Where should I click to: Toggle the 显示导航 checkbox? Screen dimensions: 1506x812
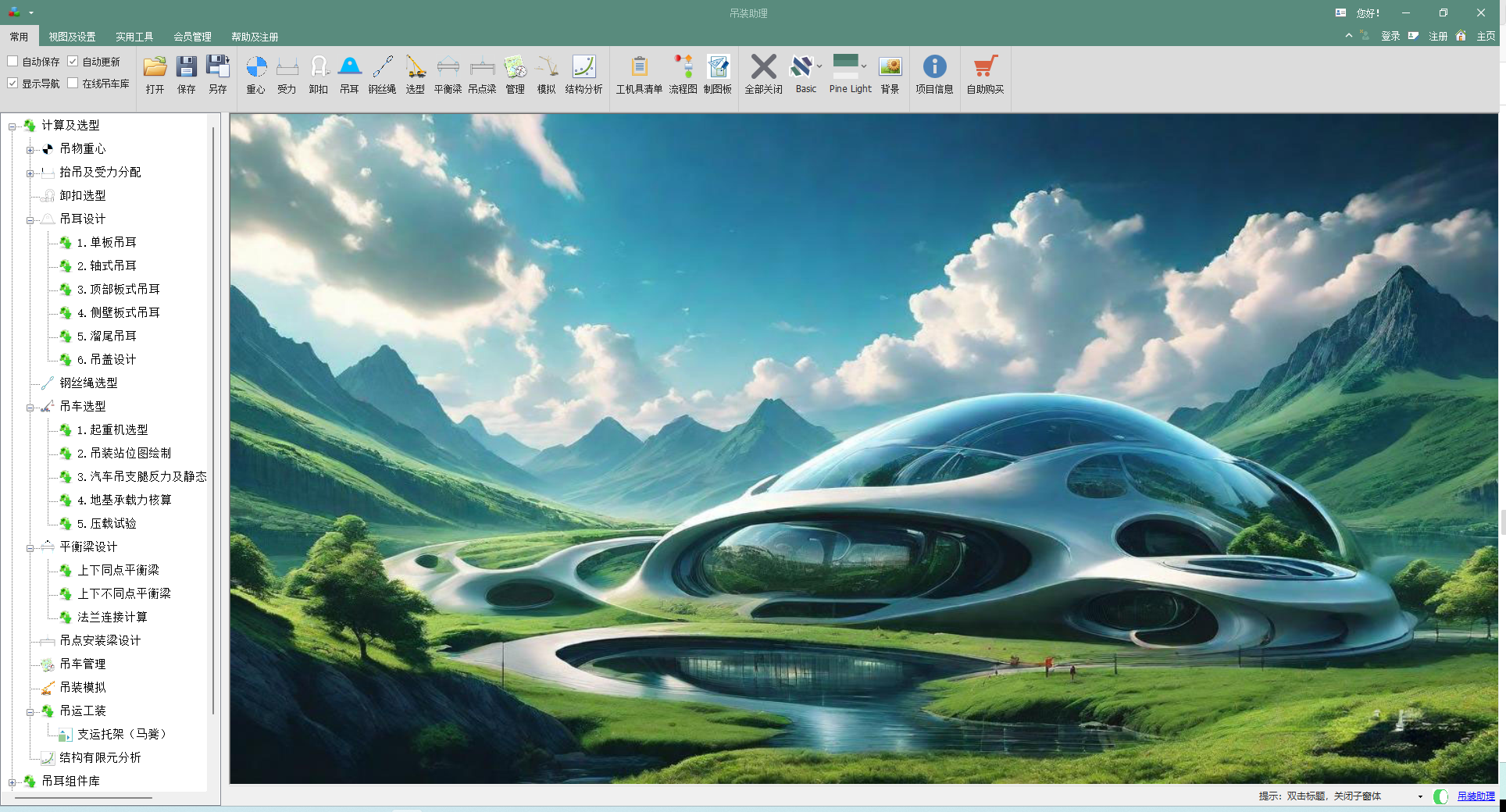click(12, 83)
